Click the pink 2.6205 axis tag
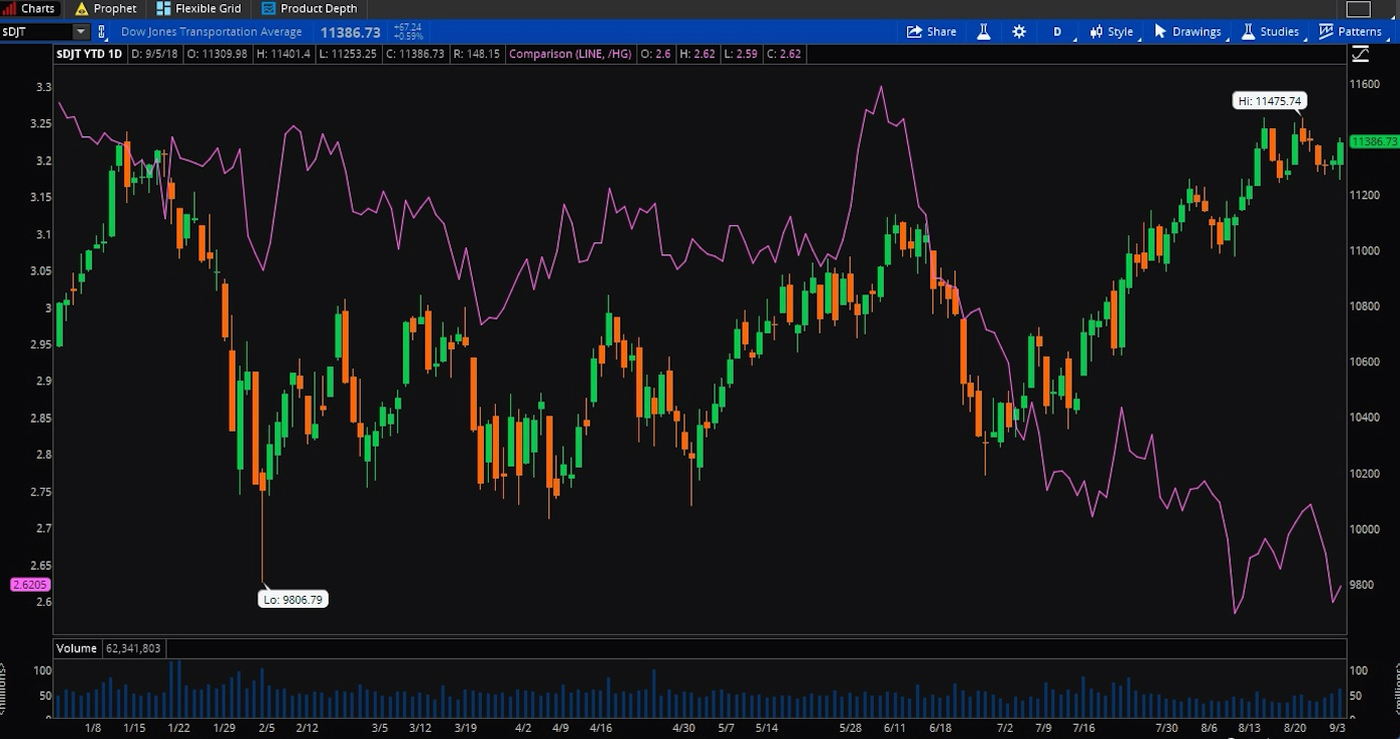The image size is (1400, 739). click(30, 584)
